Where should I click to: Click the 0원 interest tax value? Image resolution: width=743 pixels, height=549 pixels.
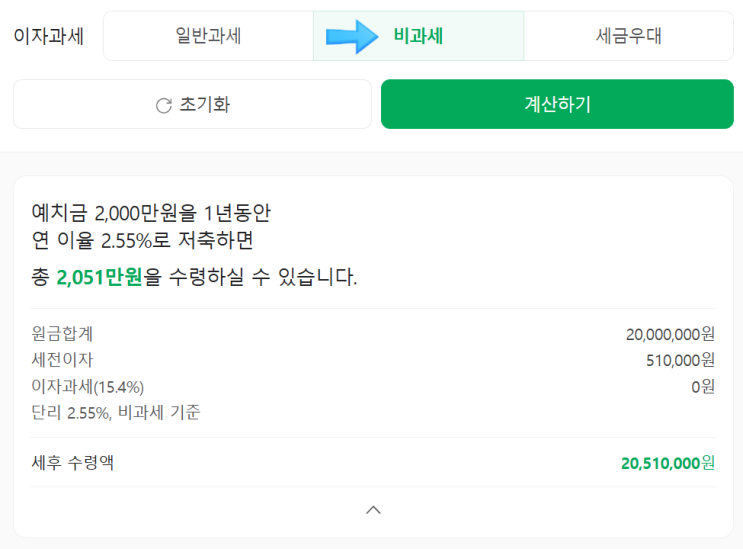[703, 386]
